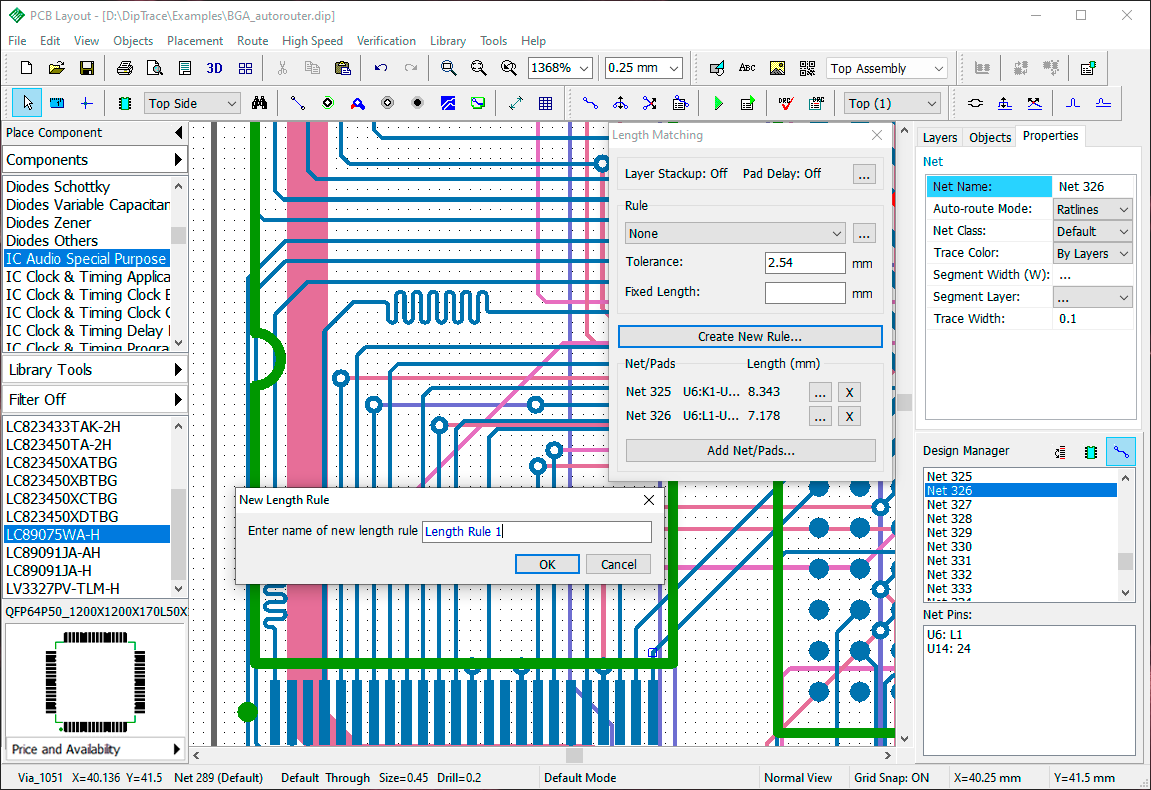The height and width of the screenshot is (790, 1151).
Task: Click the green component chip icon
Action: coord(125,104)
